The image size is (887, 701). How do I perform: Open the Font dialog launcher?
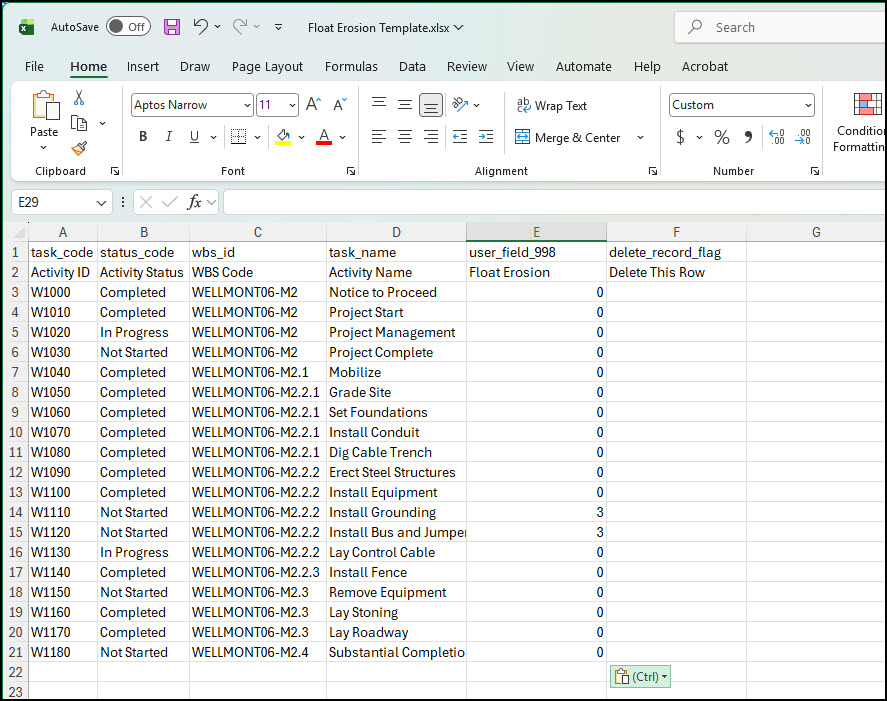point(351,171)
